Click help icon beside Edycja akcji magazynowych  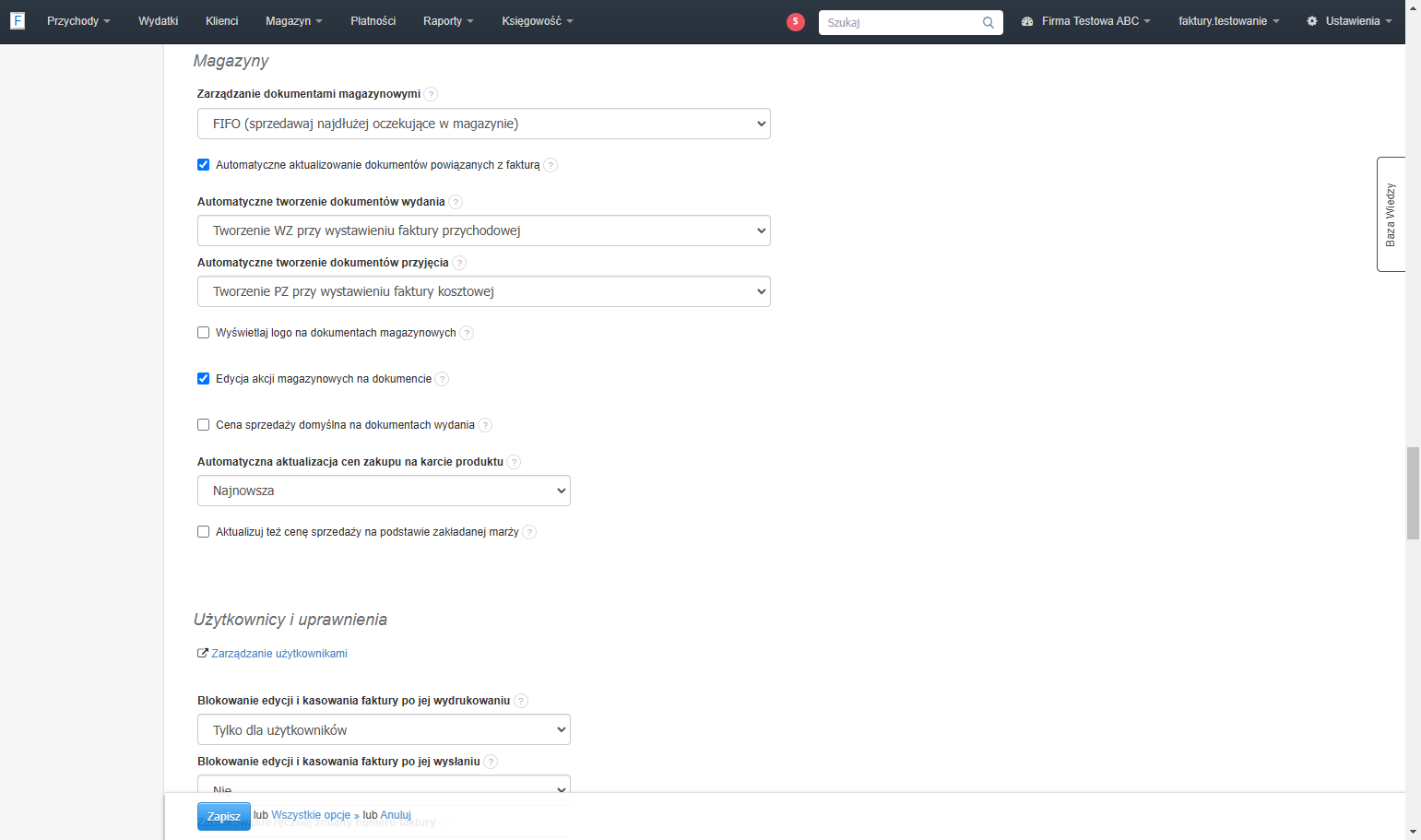(442, 379)
